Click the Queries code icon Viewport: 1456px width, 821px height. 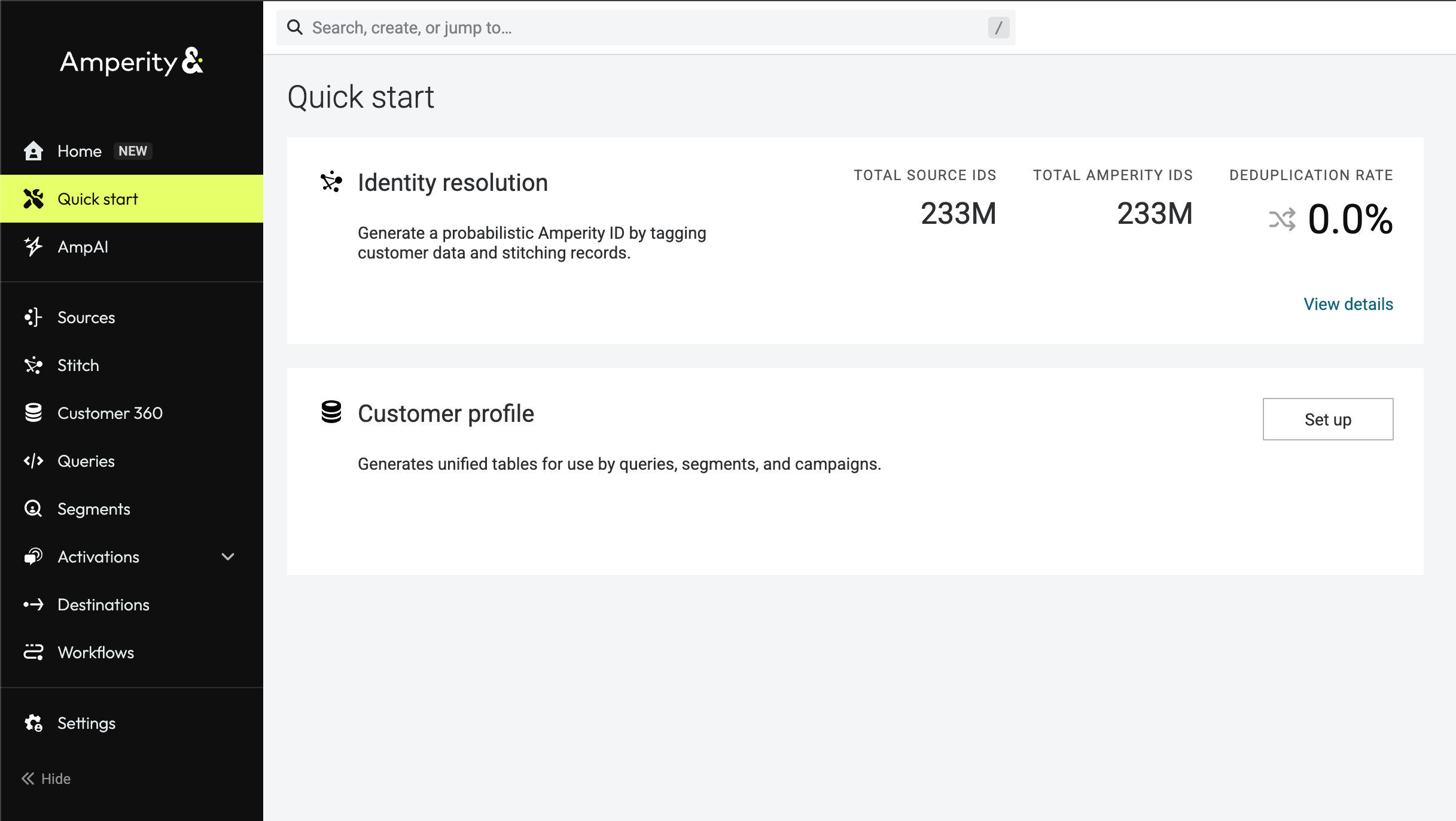click(33, 461)
